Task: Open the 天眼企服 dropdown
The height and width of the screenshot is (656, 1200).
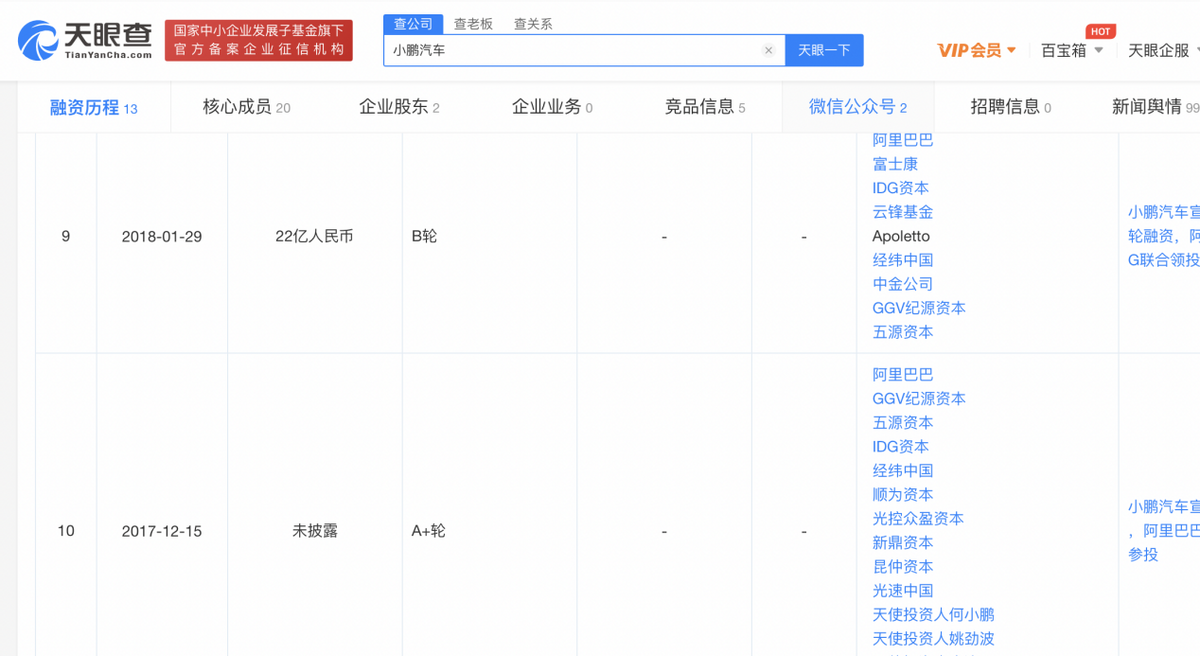Action: (x=1163, y=50)
